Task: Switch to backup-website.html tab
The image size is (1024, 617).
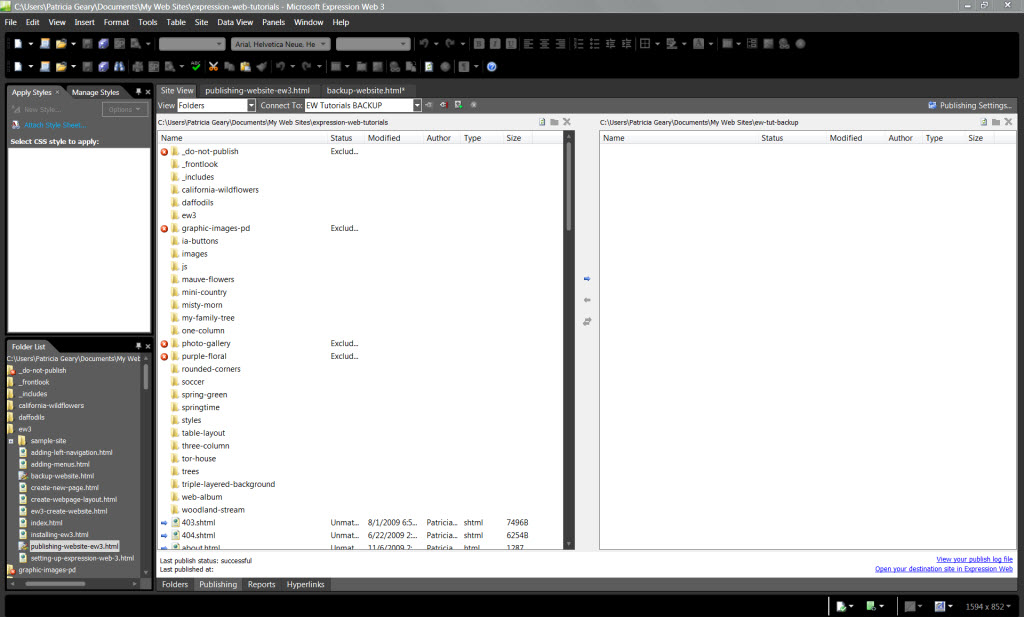Action: coord(366,91)
